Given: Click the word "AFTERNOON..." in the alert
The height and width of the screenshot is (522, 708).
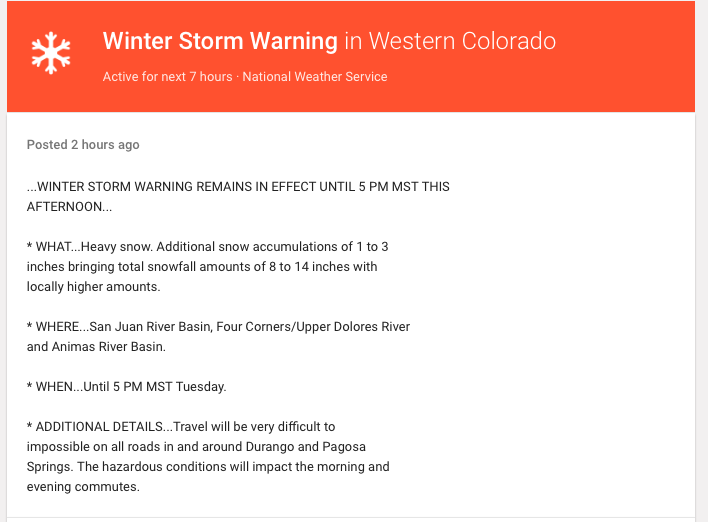Looking at the screenshot, I should [x=69, y=207].
